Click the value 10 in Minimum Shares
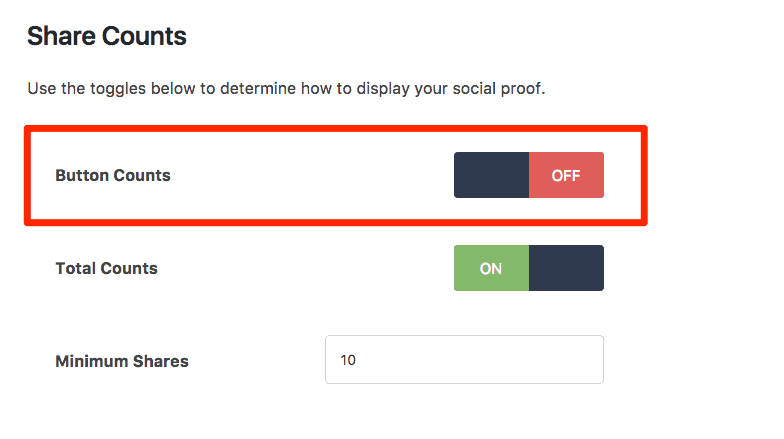The width and height of the screenshot is (784, 439). coord(348,360)
